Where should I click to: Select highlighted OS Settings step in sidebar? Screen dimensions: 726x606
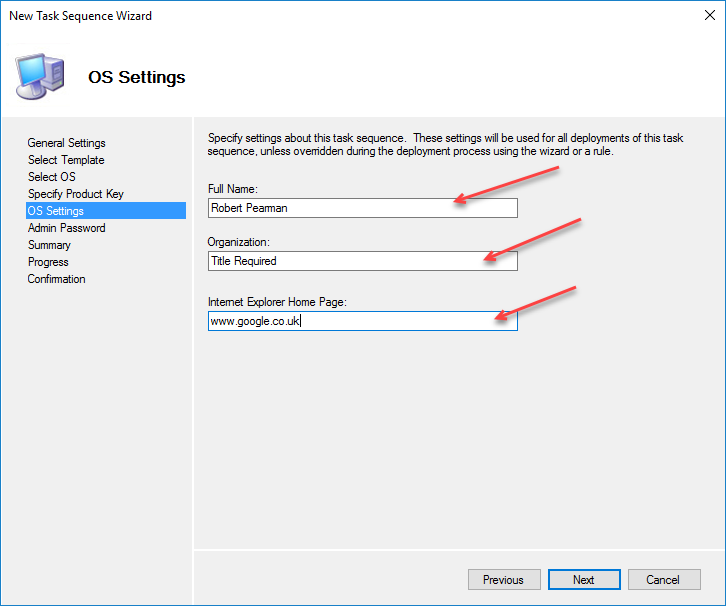click(x=56, y=211)
